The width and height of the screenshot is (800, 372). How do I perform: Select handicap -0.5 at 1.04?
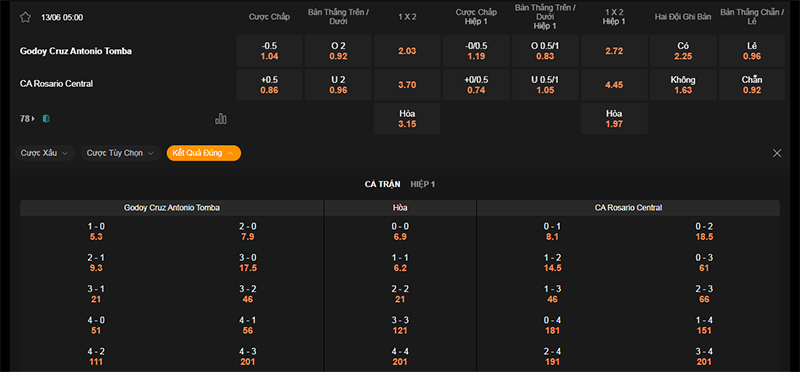[x=269, y=51]
